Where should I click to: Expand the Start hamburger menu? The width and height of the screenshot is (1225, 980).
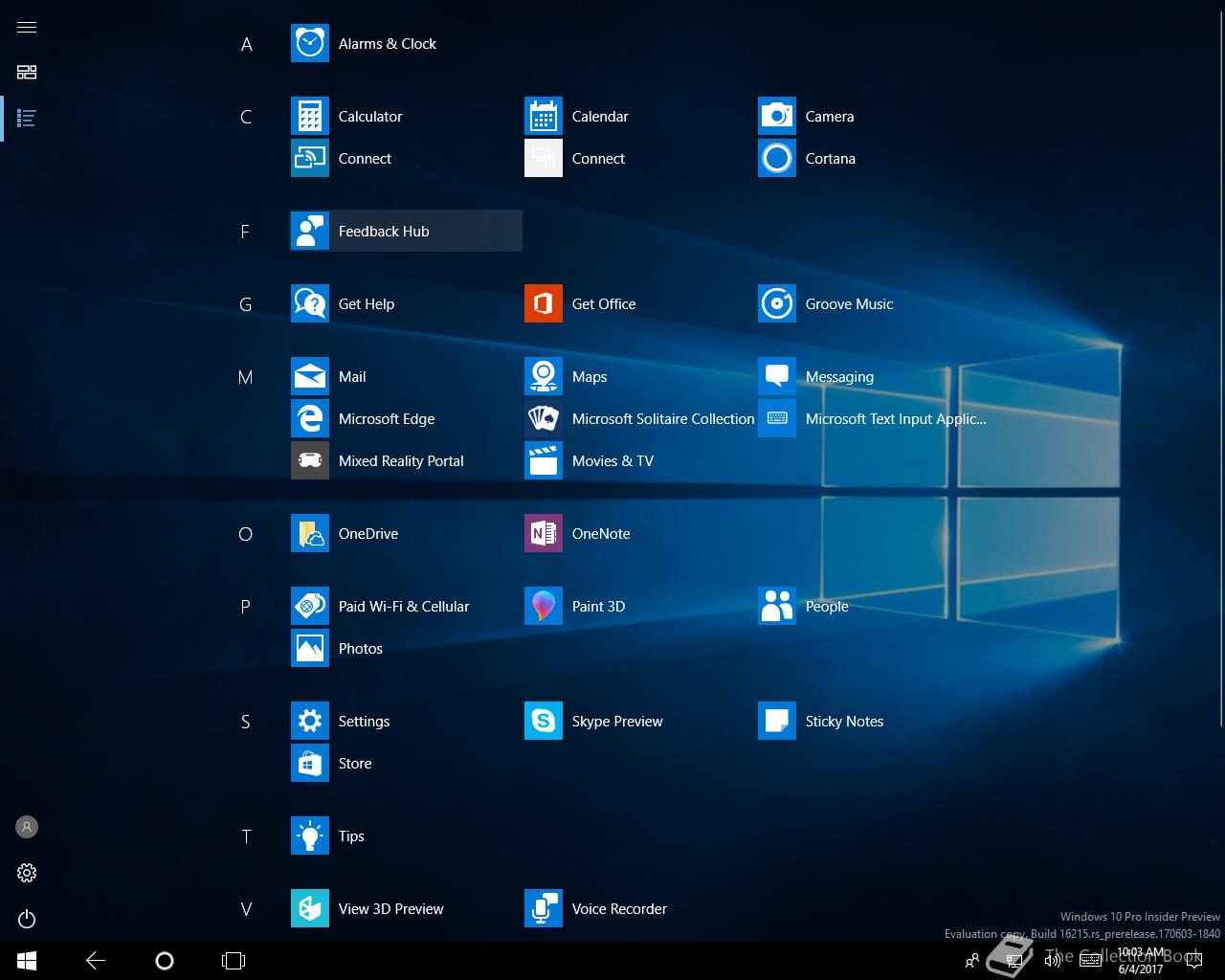27,27
